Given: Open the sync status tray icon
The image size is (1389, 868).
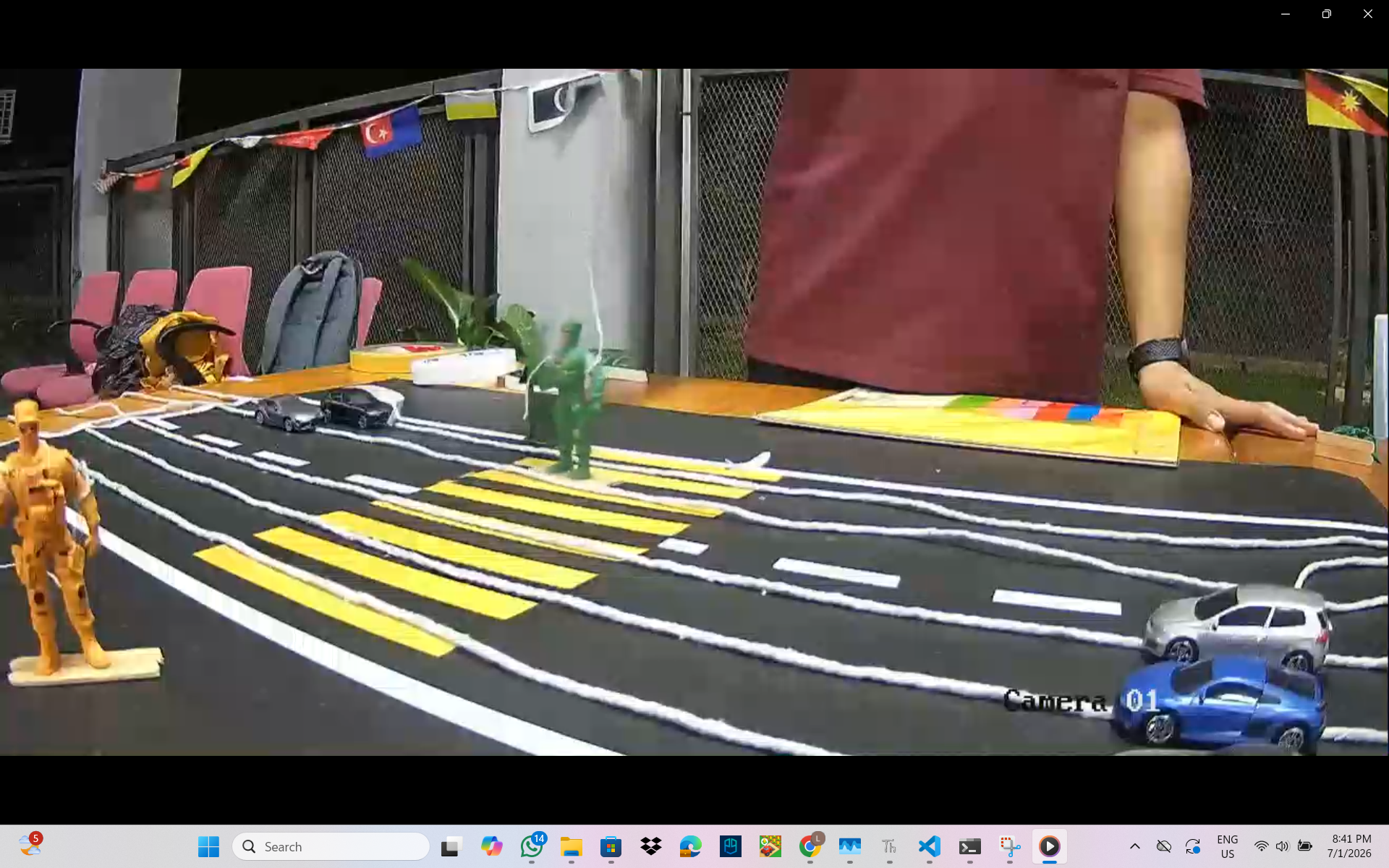Looking at the screenshot, I should [1193, 846].
